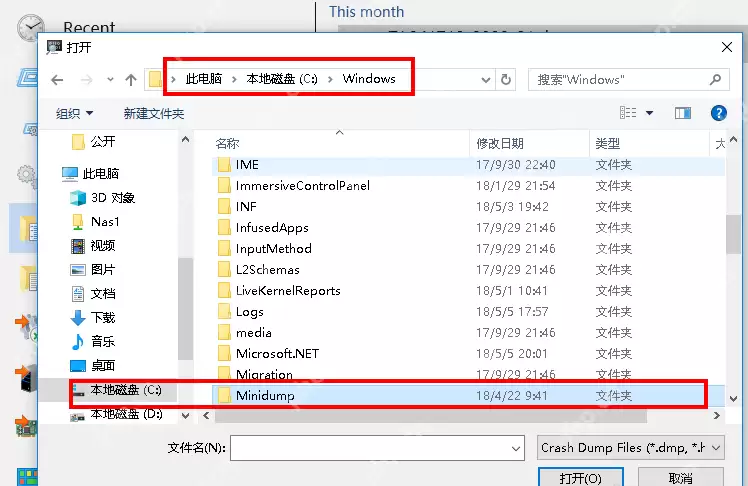The image size is (748, 486).
Task: Open the 组织 organize menu
Action: (x=74, y=114)
